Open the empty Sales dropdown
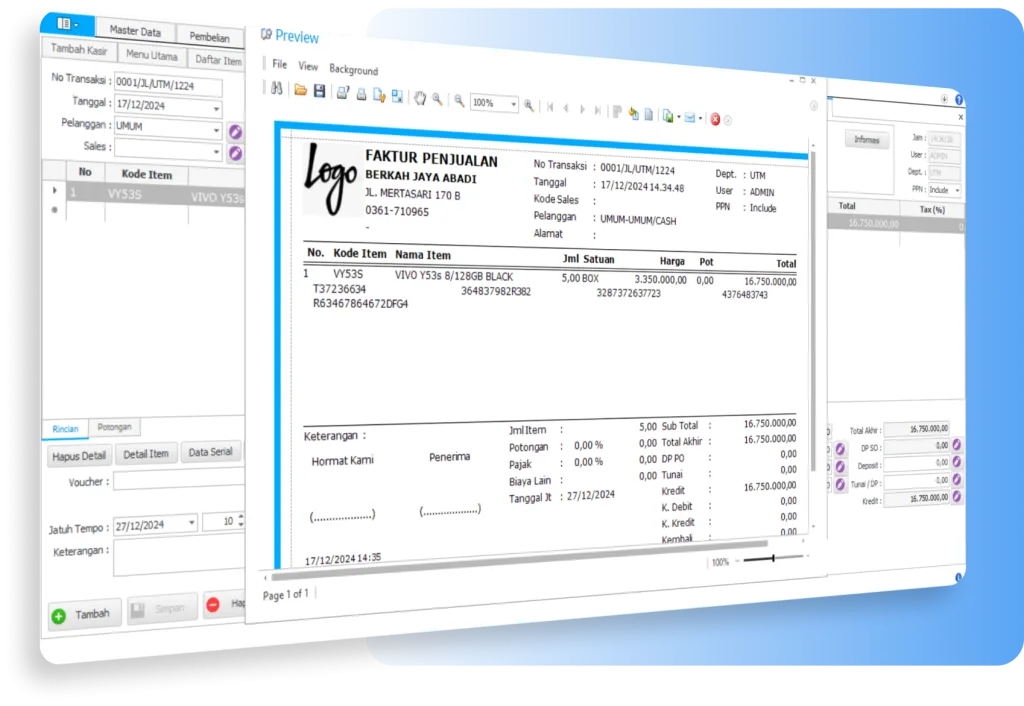1024x706 pixels. click(216, 152)
